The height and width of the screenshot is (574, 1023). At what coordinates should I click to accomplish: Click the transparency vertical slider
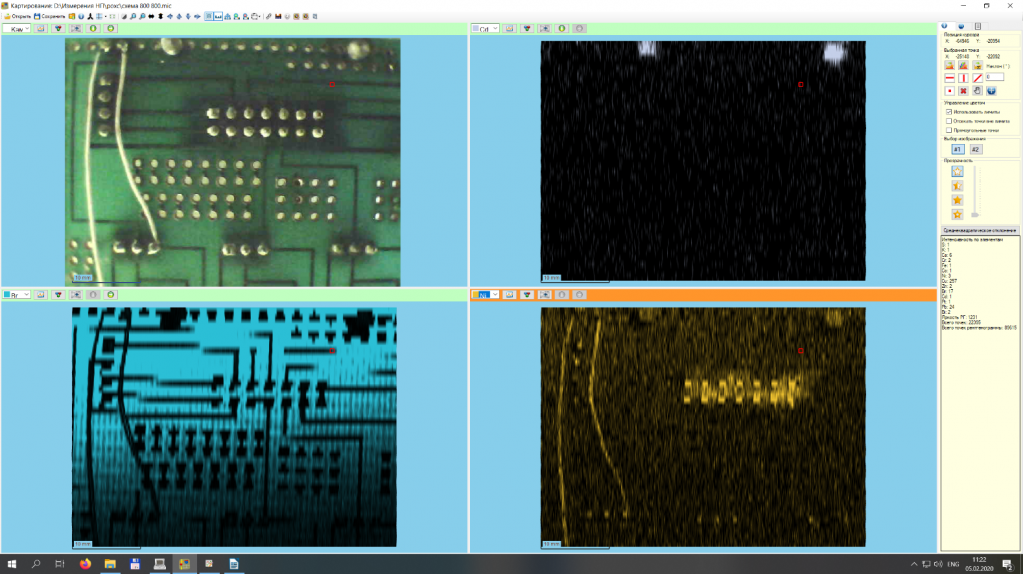tap(975, 192)
